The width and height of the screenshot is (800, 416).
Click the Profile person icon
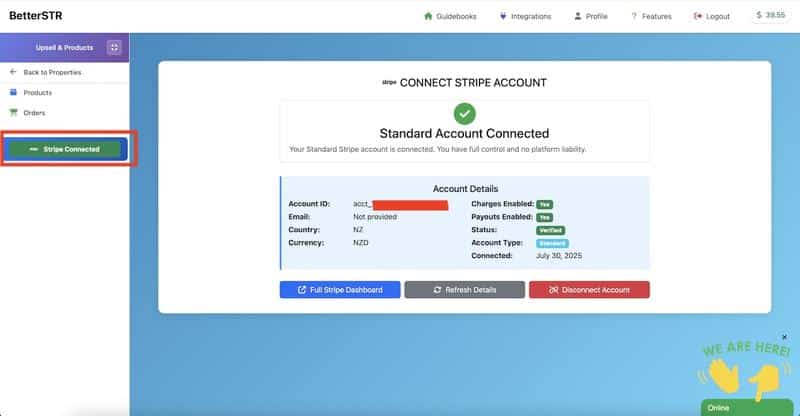(578, 16)
